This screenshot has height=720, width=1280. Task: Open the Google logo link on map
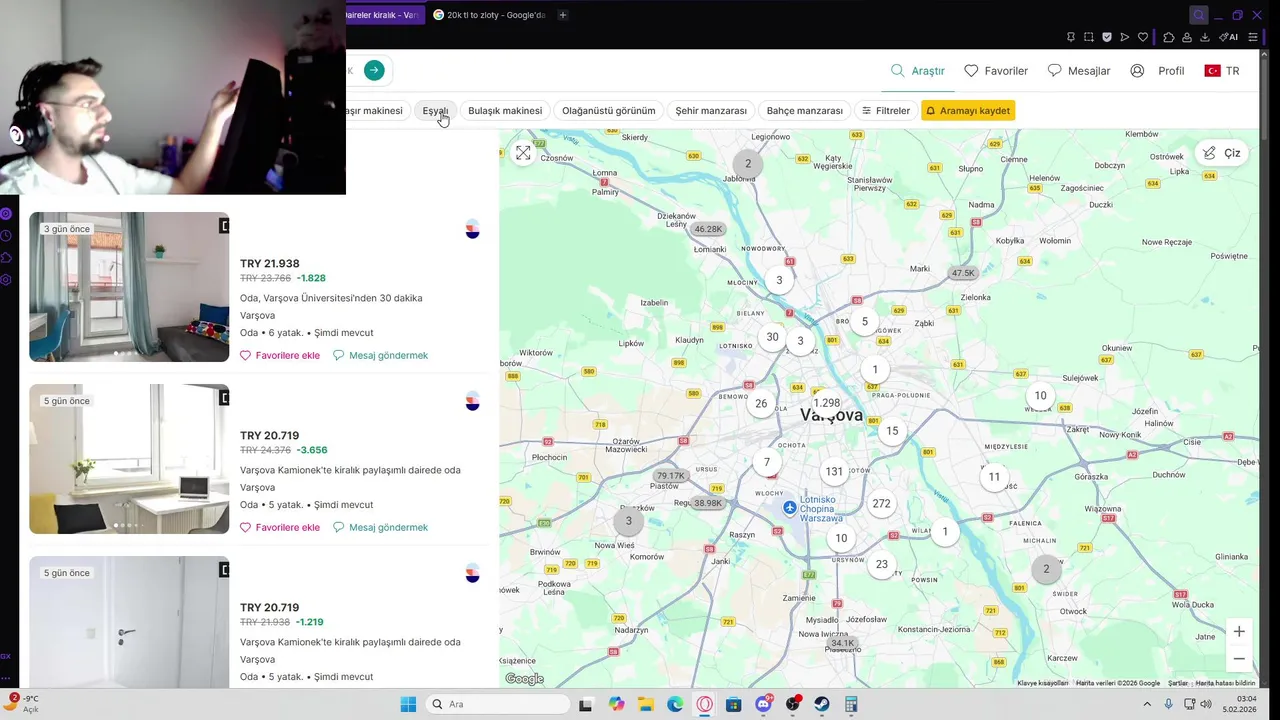coord(524,679)
